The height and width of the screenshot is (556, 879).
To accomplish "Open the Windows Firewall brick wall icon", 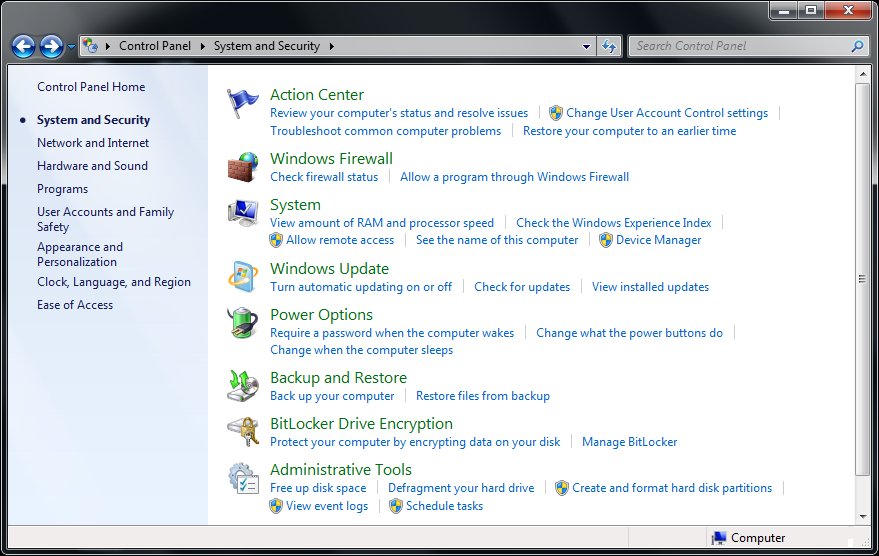I will coord(242,167).
